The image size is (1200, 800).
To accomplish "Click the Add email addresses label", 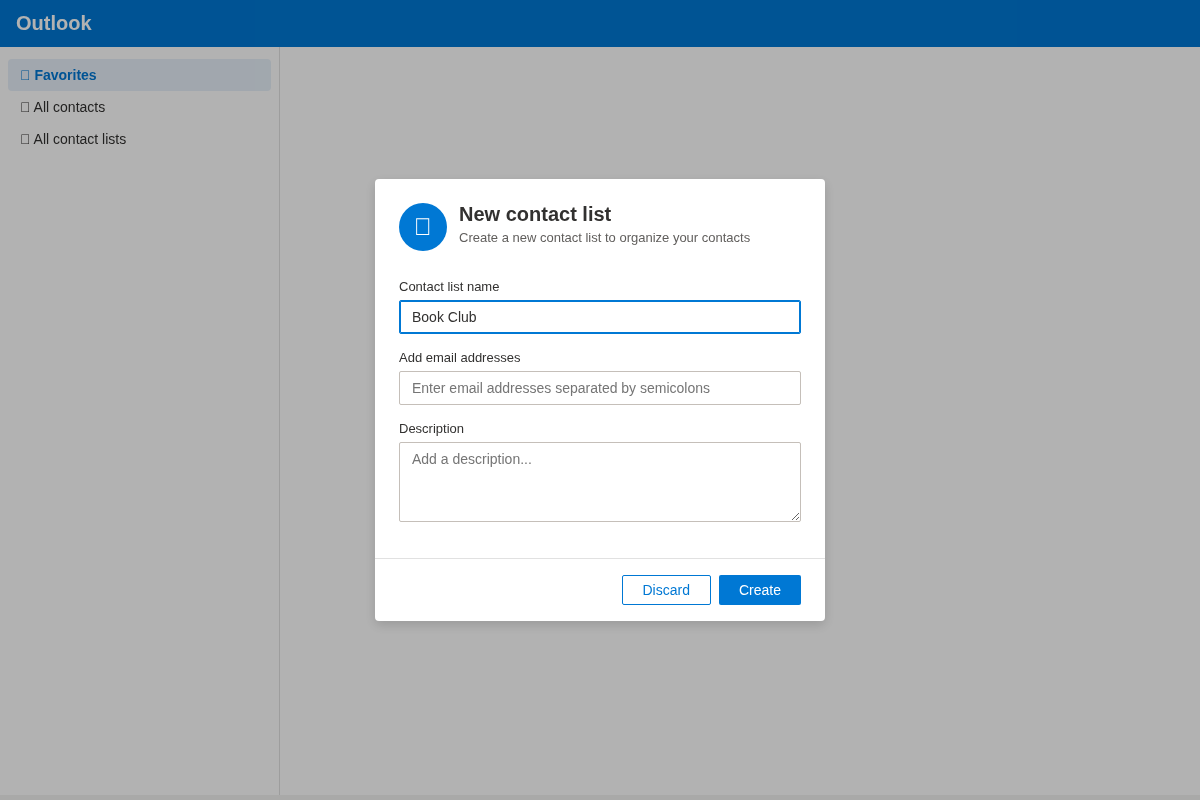I will 460,357.
